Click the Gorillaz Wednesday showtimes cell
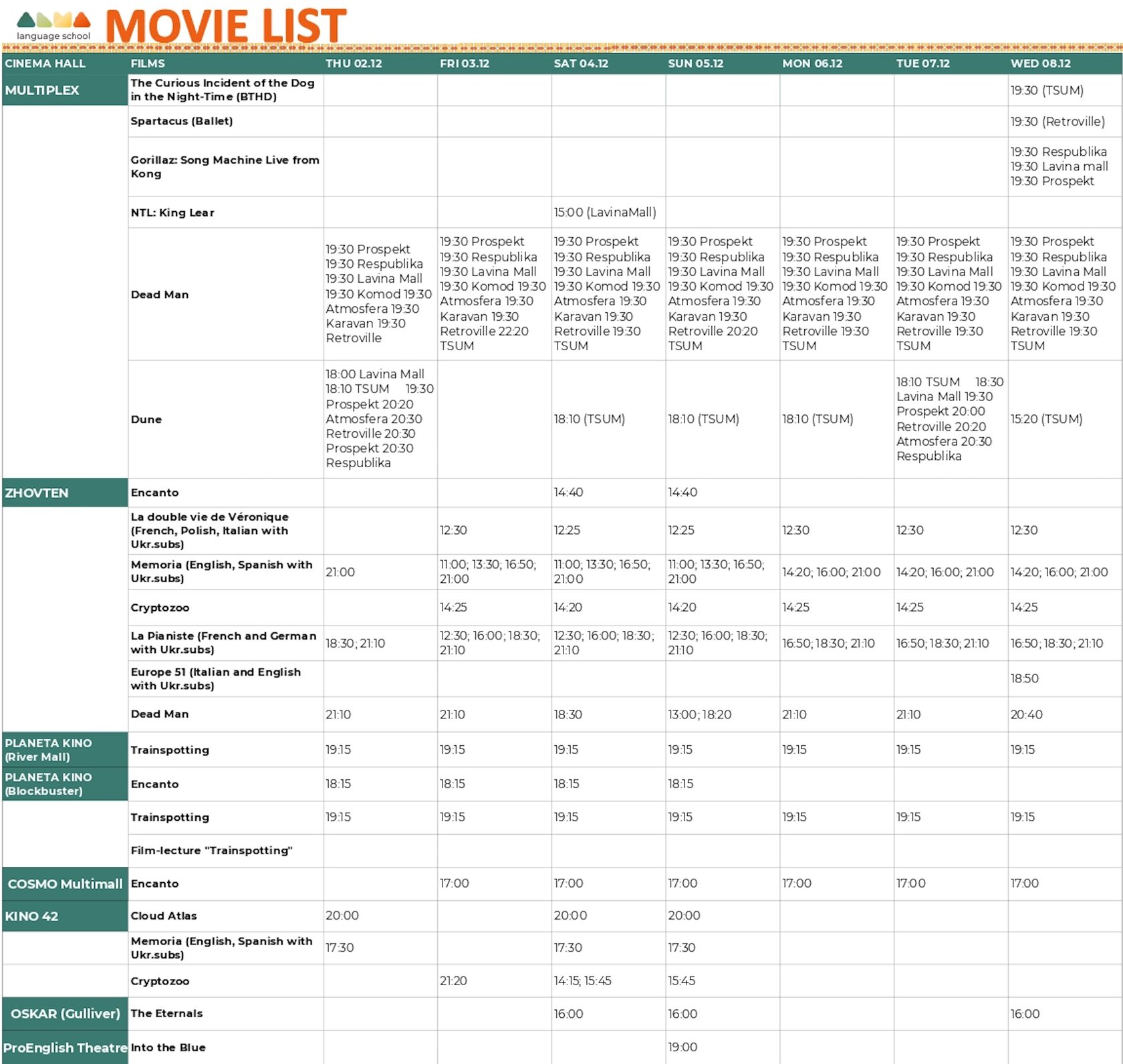This screenshot has height=1064, width=1123. (x=1065, y=166)
